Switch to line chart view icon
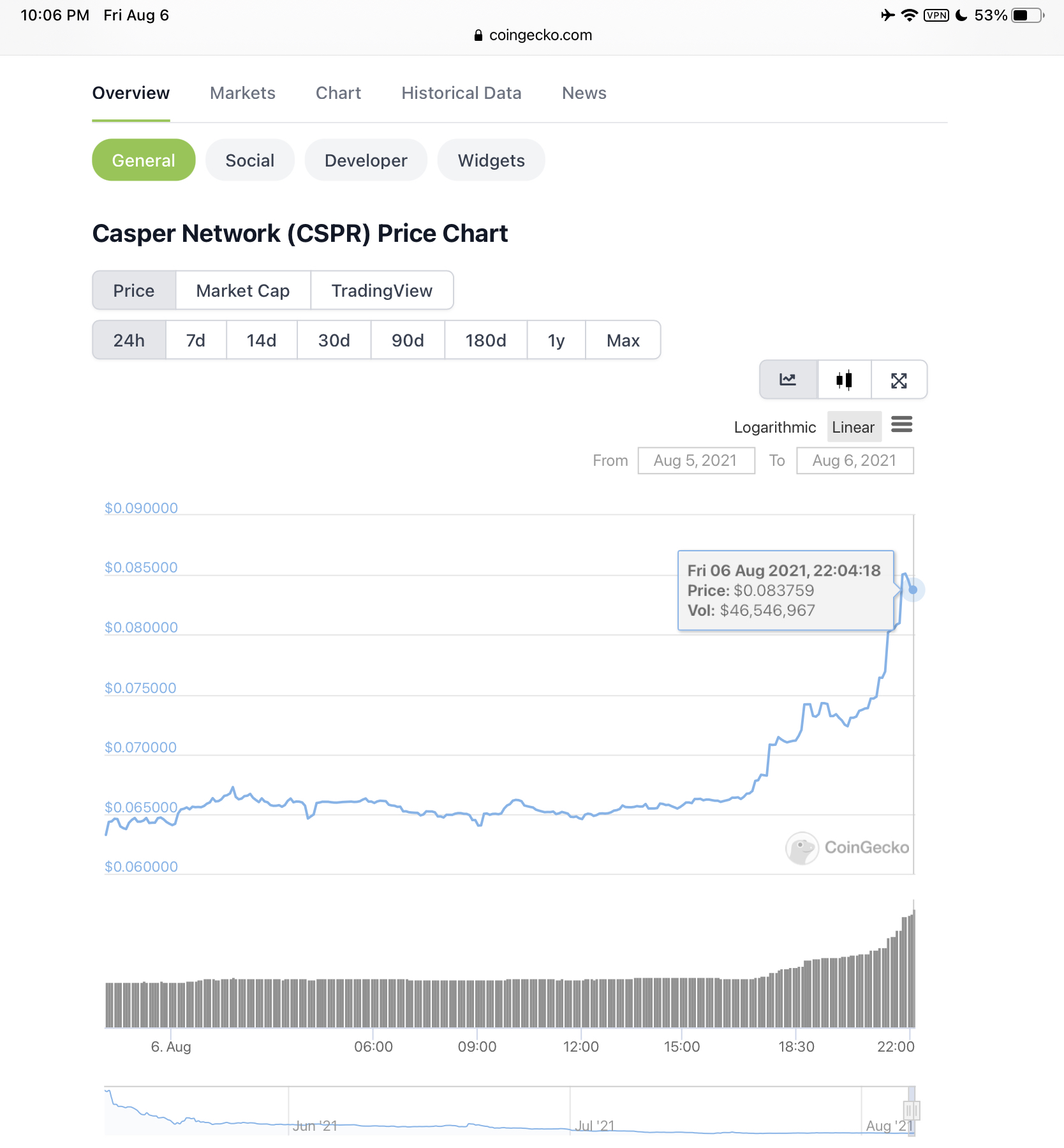The height and width of the screenshot is (1148, 1064). pos(788,380)
